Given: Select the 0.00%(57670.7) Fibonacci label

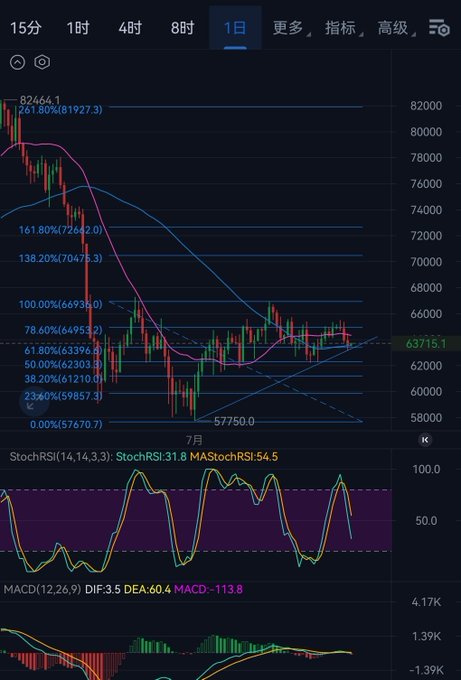Looking at the screenshot, I should 66,424.
